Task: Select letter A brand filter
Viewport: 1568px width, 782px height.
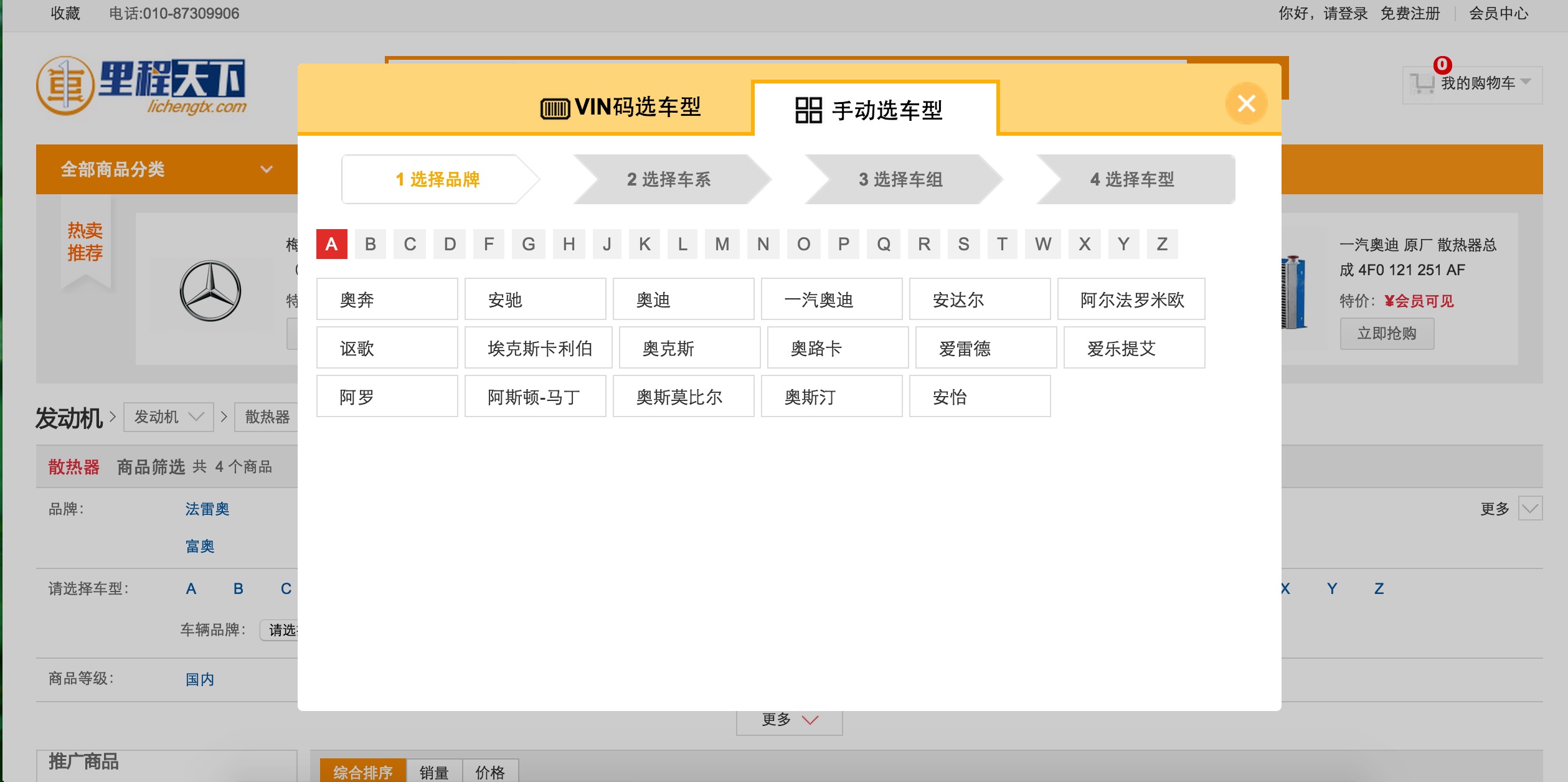Action: pos(332,244)
